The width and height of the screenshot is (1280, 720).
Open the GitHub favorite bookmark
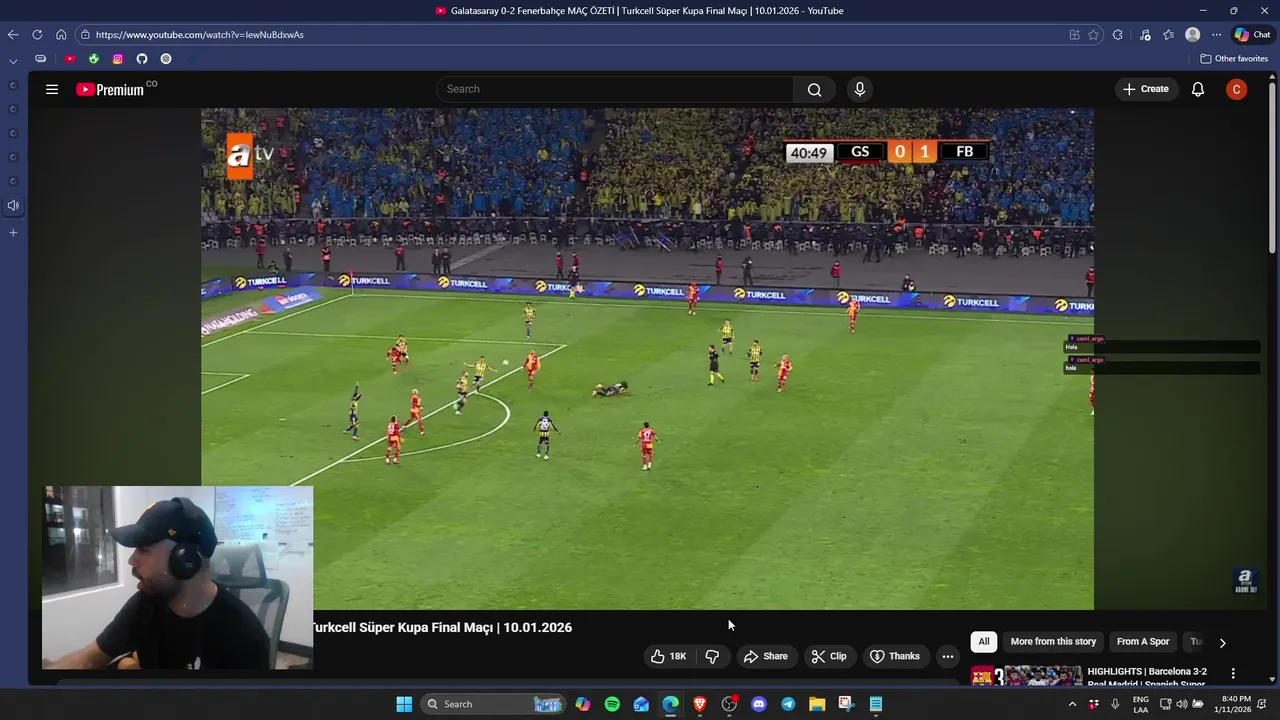[x=142, y=59]
